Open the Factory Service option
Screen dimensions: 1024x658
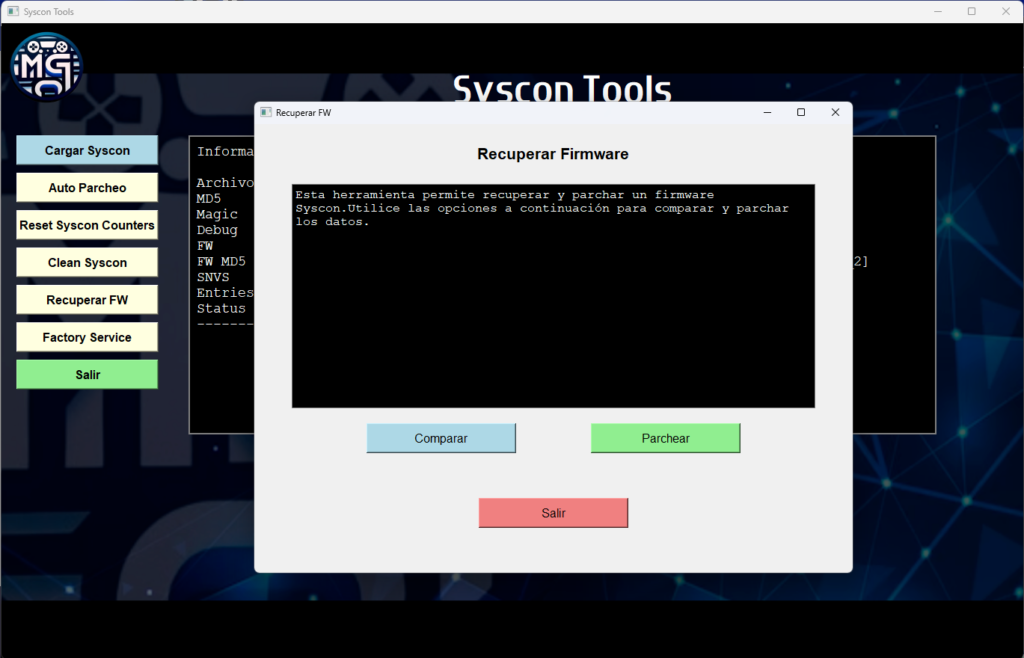click(x=87, y=337)
